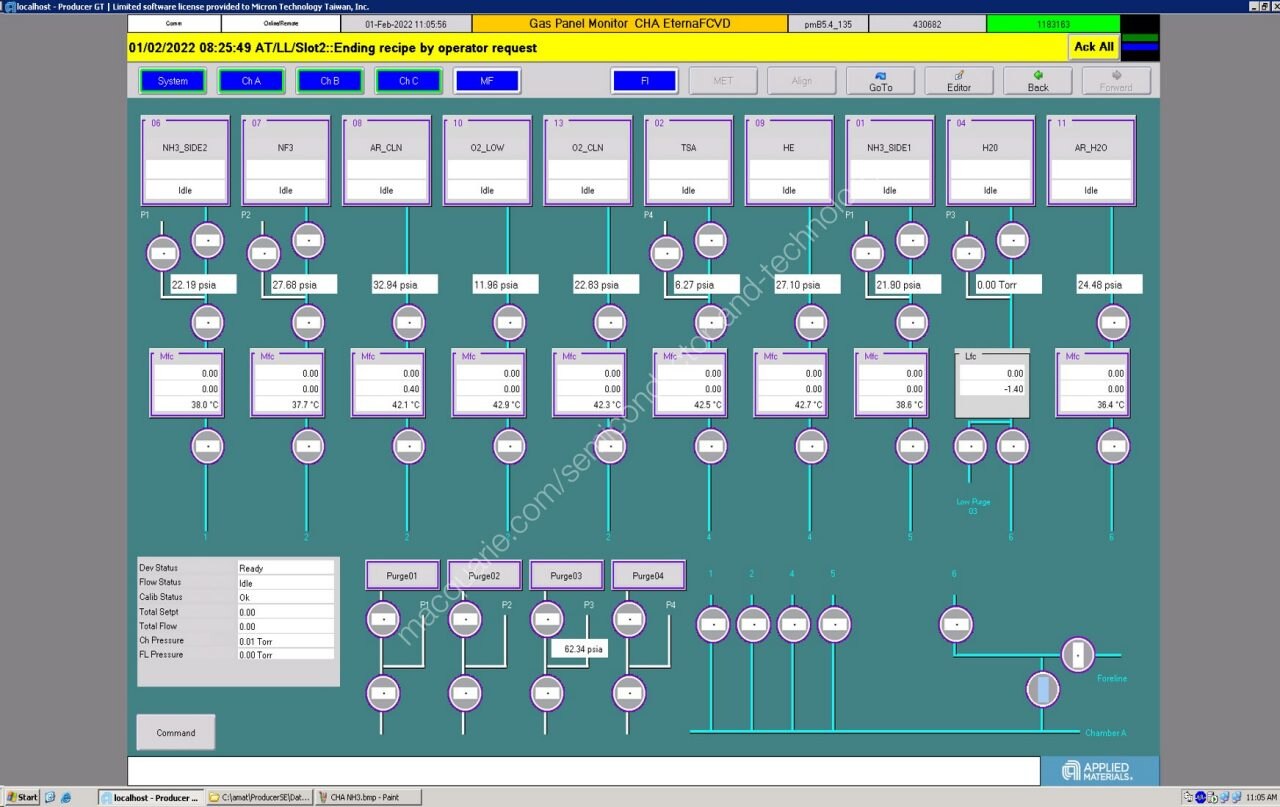This screenshot has height=807, width=1280.
Task: Toggle the valve under the 27.10 psia reading
Action: [x=811, y=323]
